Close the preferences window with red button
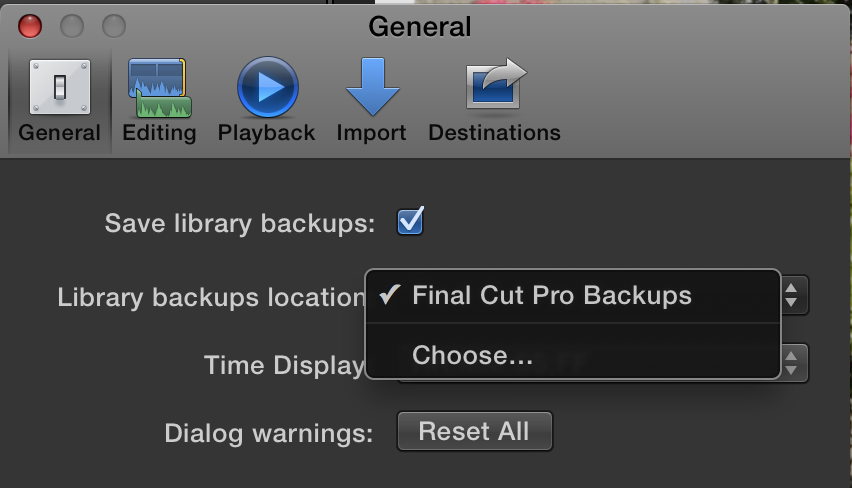This screenshot has width=852, height=488. click(30, 26)
